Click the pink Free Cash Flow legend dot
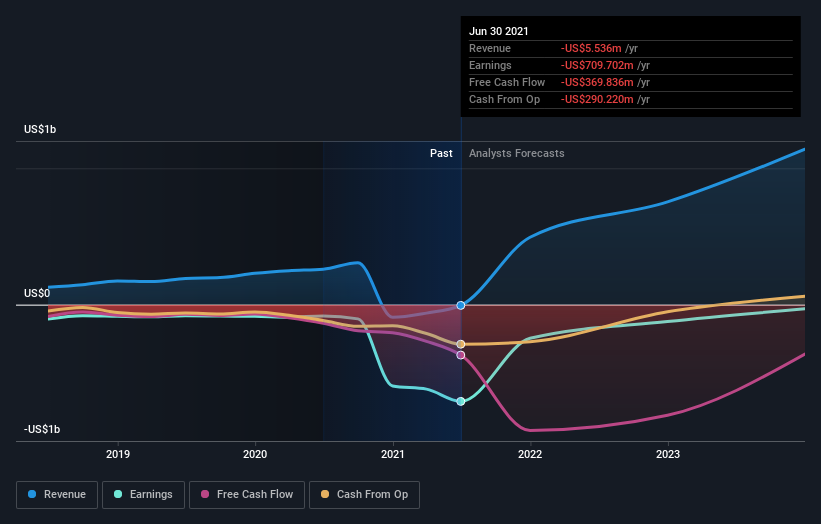Viewport: 821px width, 524px height. tap(205, 494)
